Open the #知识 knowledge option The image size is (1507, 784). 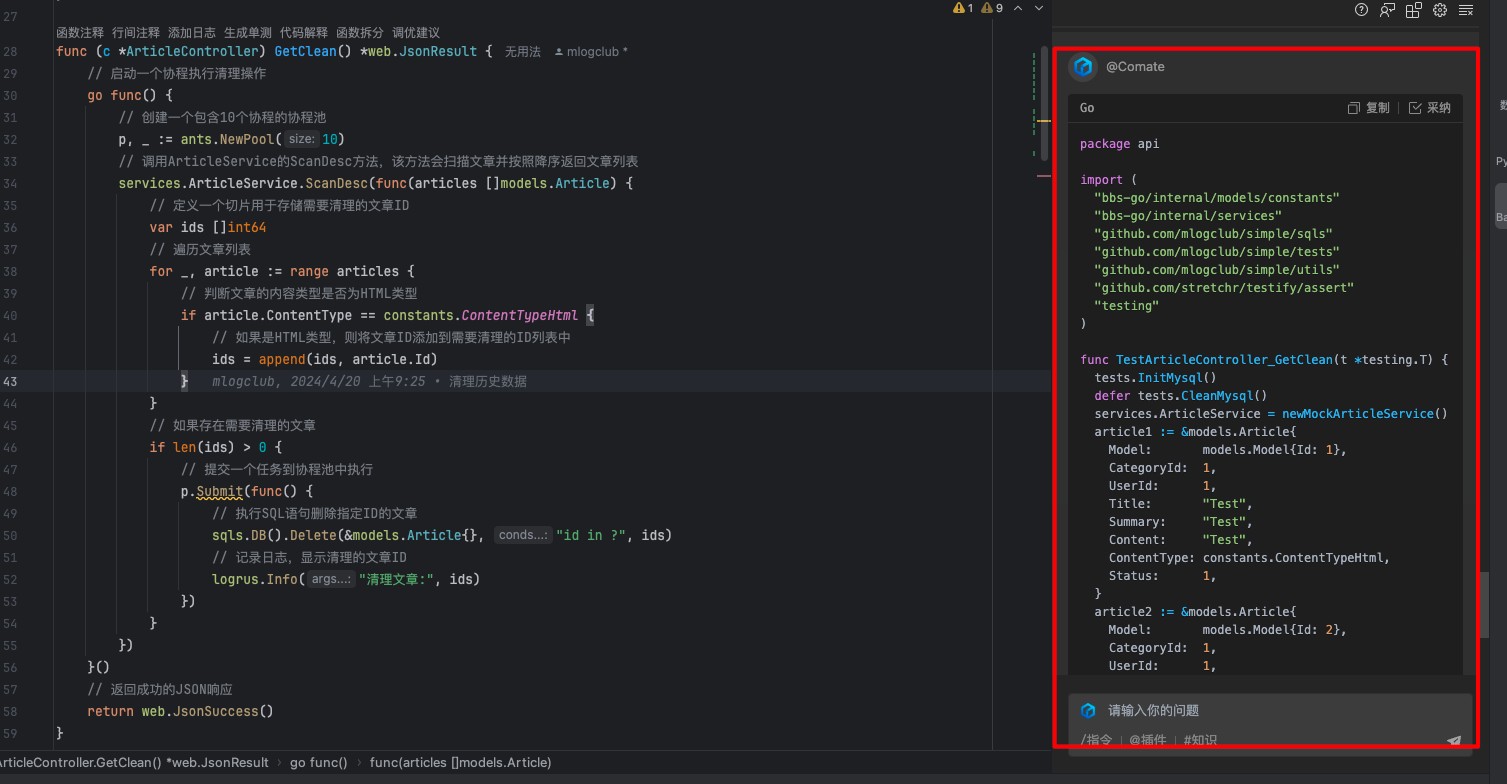(1200, 740)
